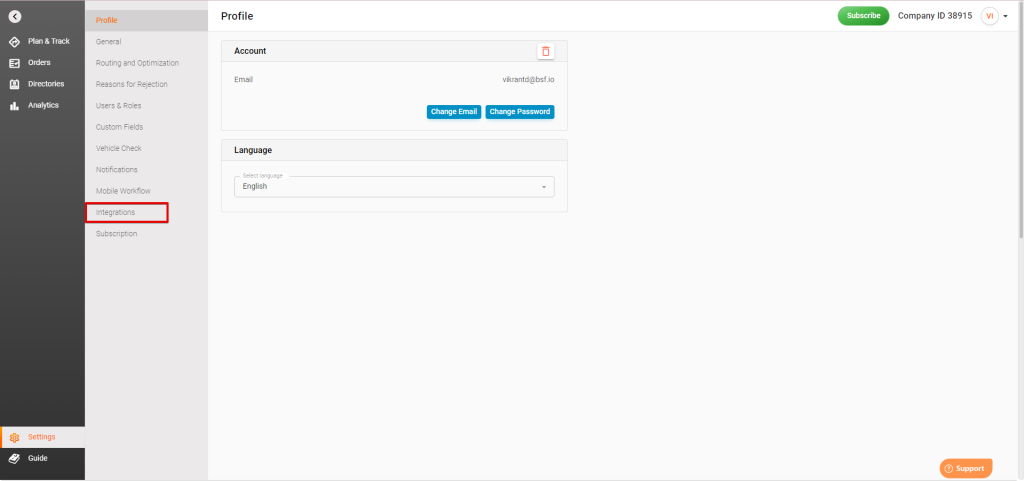The image size is (1024, 481).
Task: Go to Mobile Workflow settings
Action: click(123, 191)
